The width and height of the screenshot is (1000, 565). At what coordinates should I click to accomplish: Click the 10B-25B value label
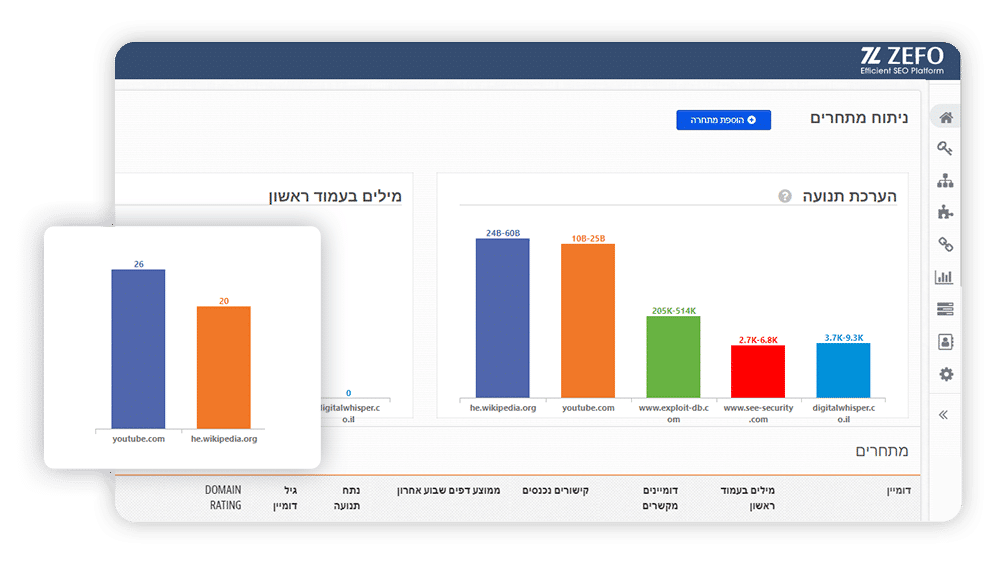588,238
